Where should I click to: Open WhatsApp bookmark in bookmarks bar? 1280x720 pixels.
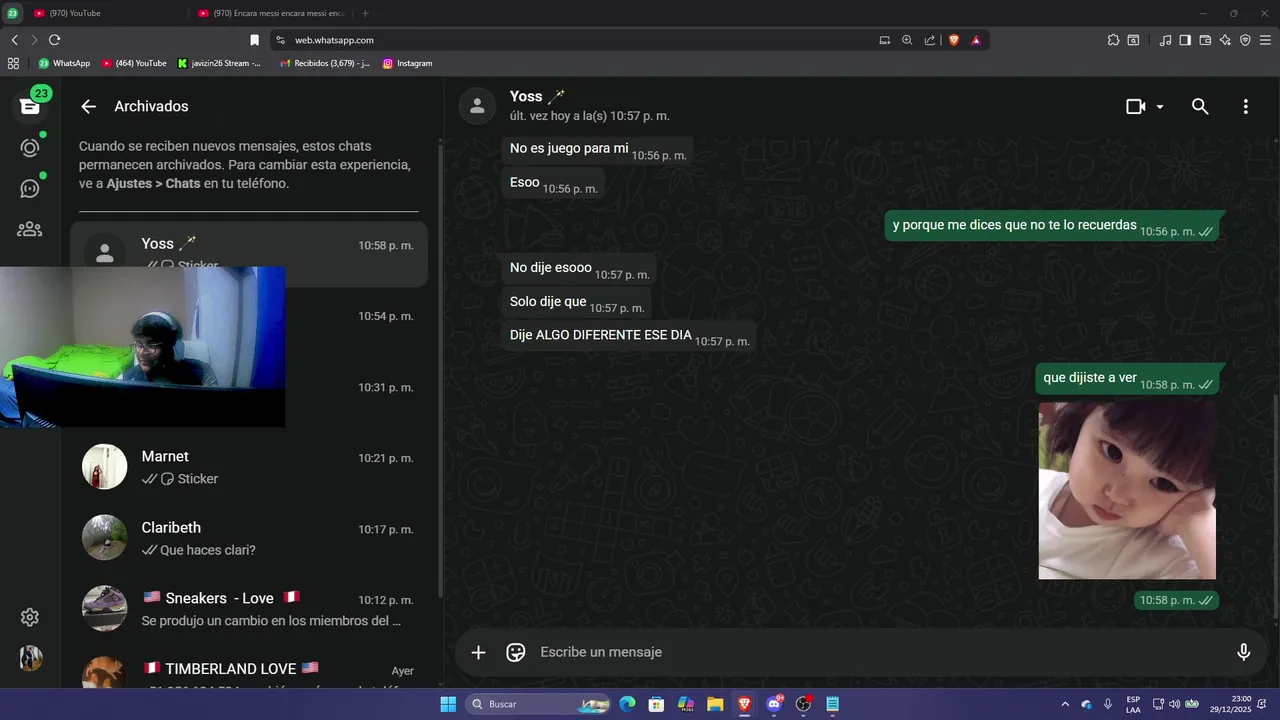tap(64, 63)
